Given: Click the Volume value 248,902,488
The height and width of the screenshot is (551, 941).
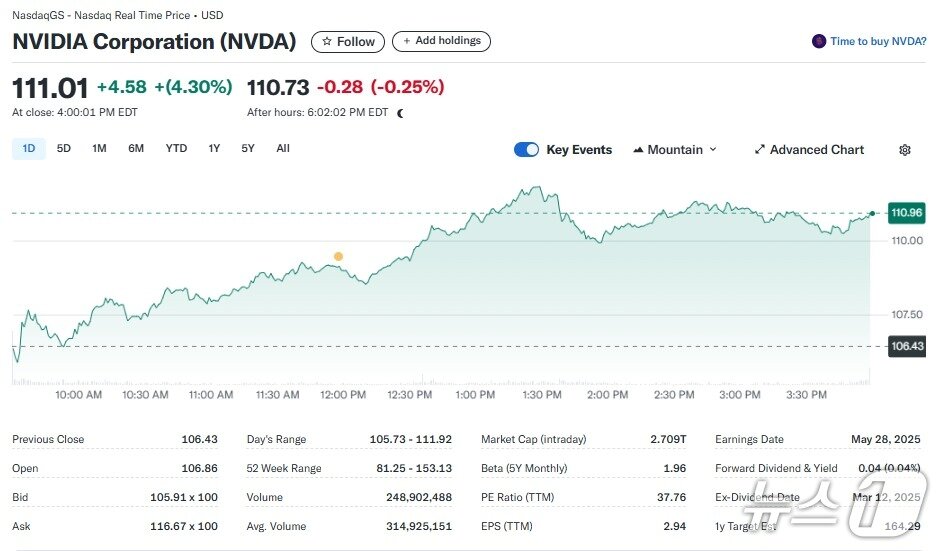Looking at the screenshot, I should pyautogui.click(x=419, y=497).
